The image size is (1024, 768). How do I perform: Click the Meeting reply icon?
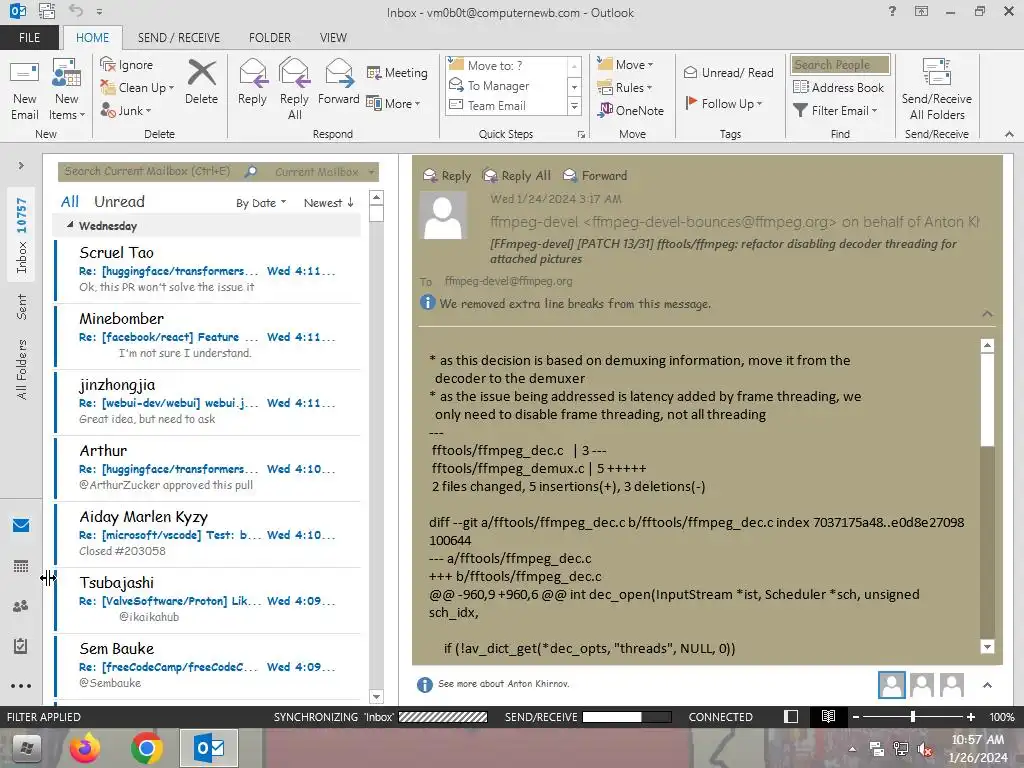374,72
